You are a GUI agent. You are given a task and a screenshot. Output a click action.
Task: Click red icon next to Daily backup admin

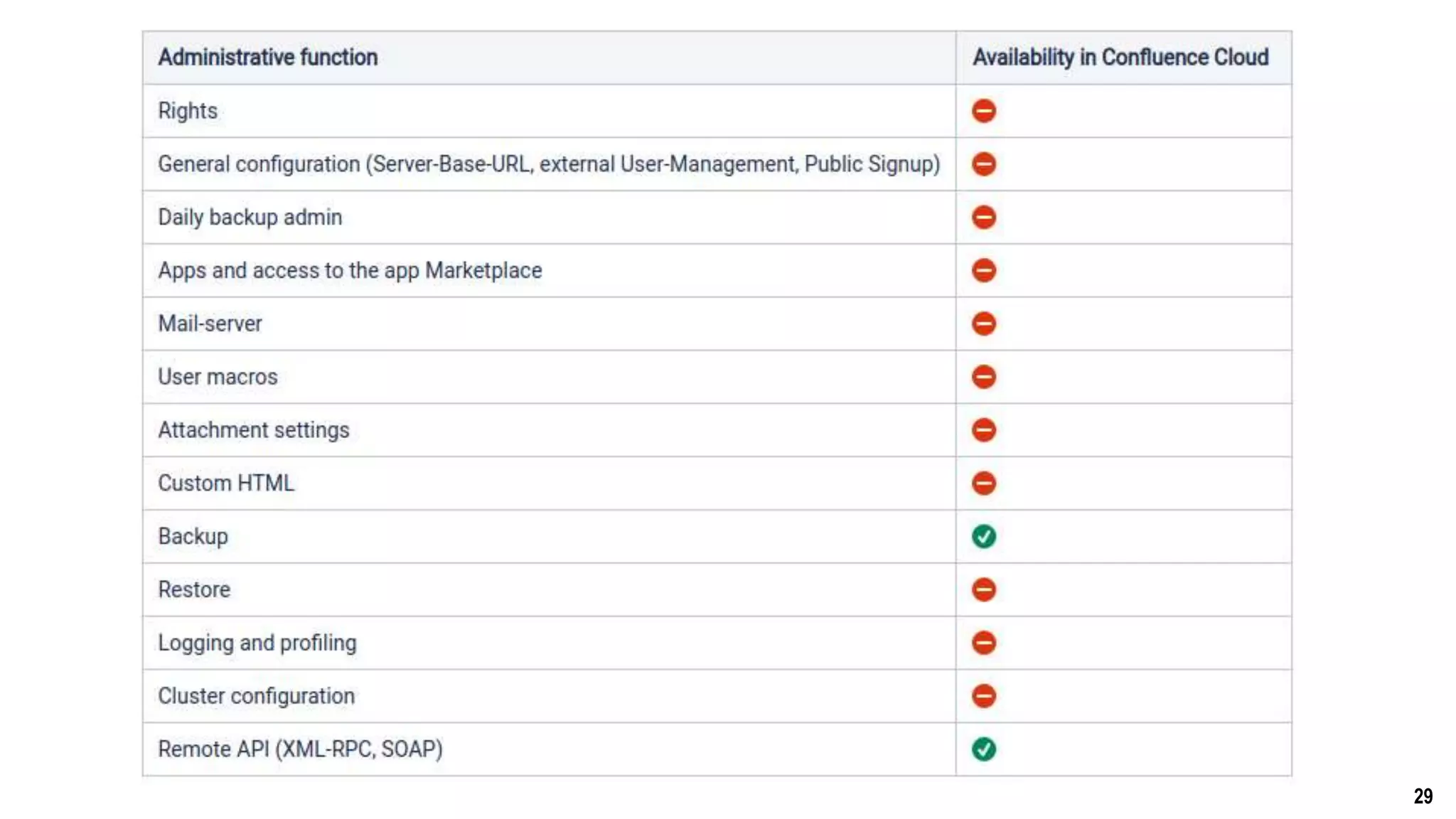click(x=983, y=217)
